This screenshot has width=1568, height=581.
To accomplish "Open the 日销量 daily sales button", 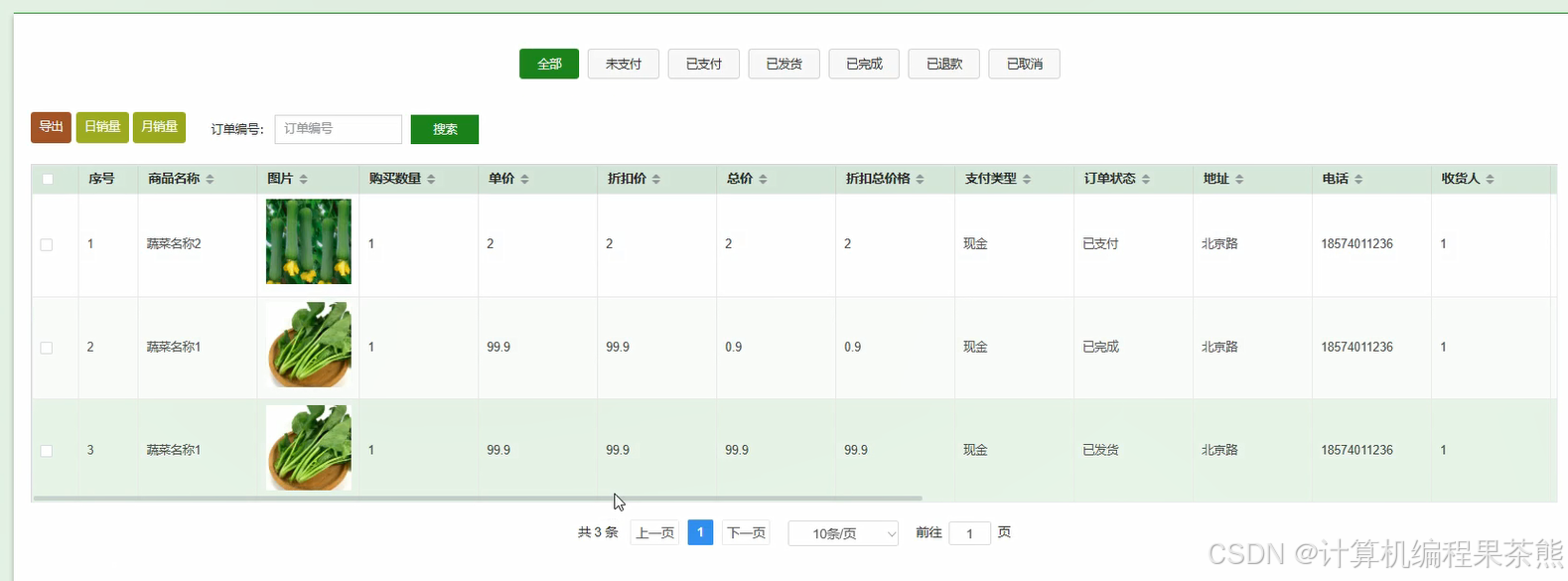I will (x=102, y=127).
